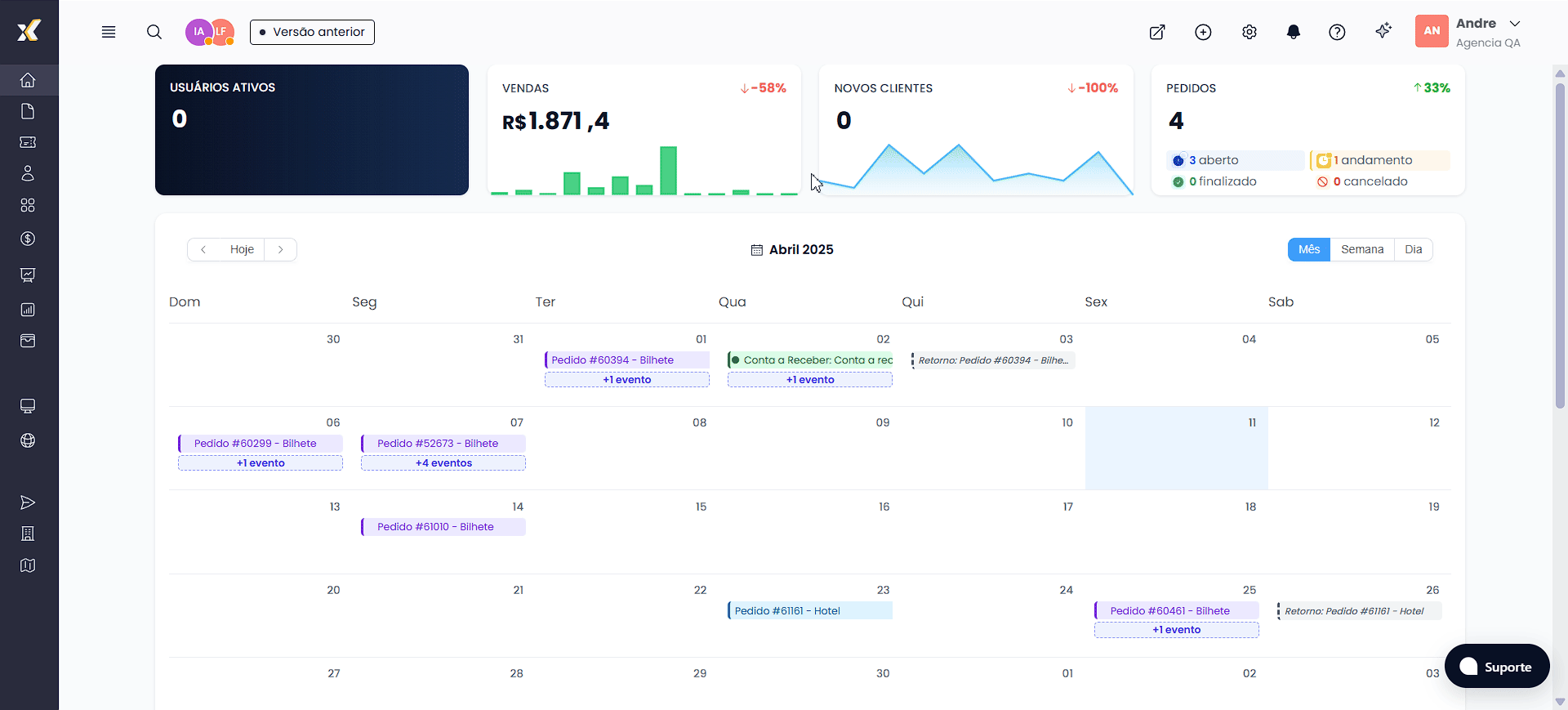Expand the Andre user account dropdown
Viewport: 1568px width, 710px height.
[1515, 24]
